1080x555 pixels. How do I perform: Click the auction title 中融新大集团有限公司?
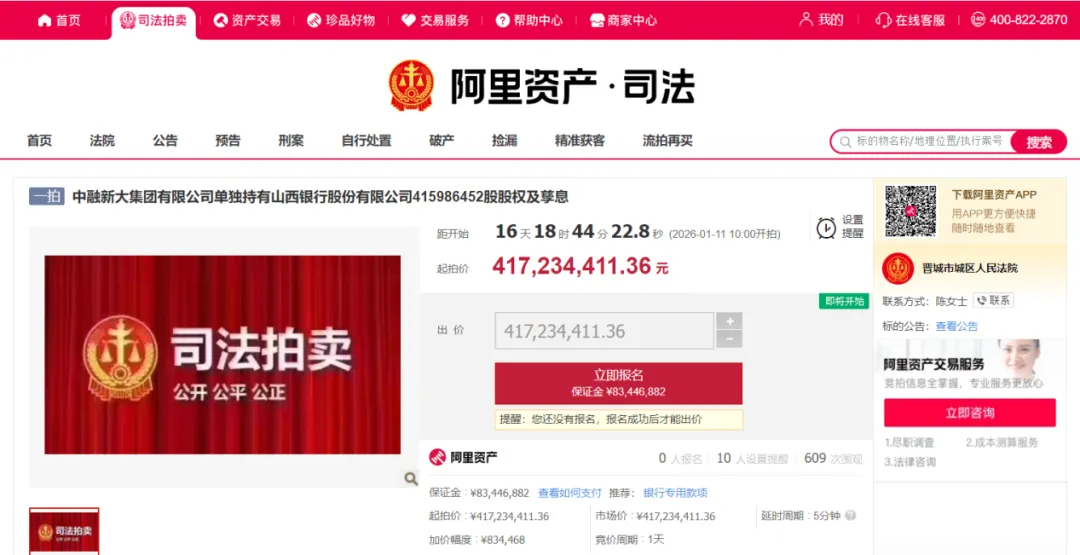point(320,197)
